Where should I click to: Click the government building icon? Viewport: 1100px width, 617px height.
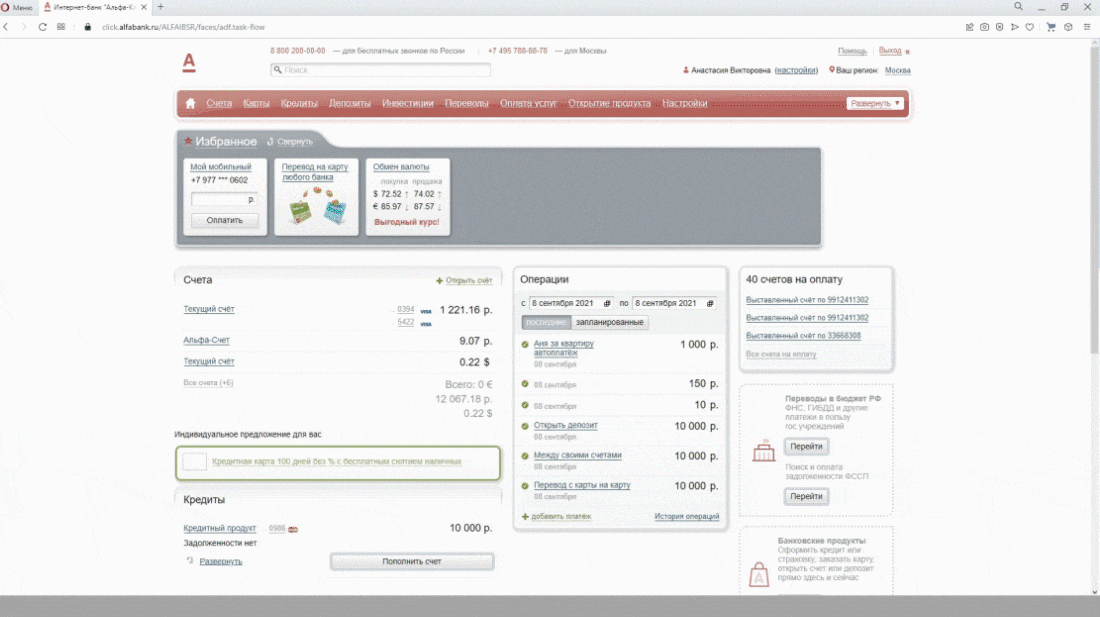click(x=763, y=451)
